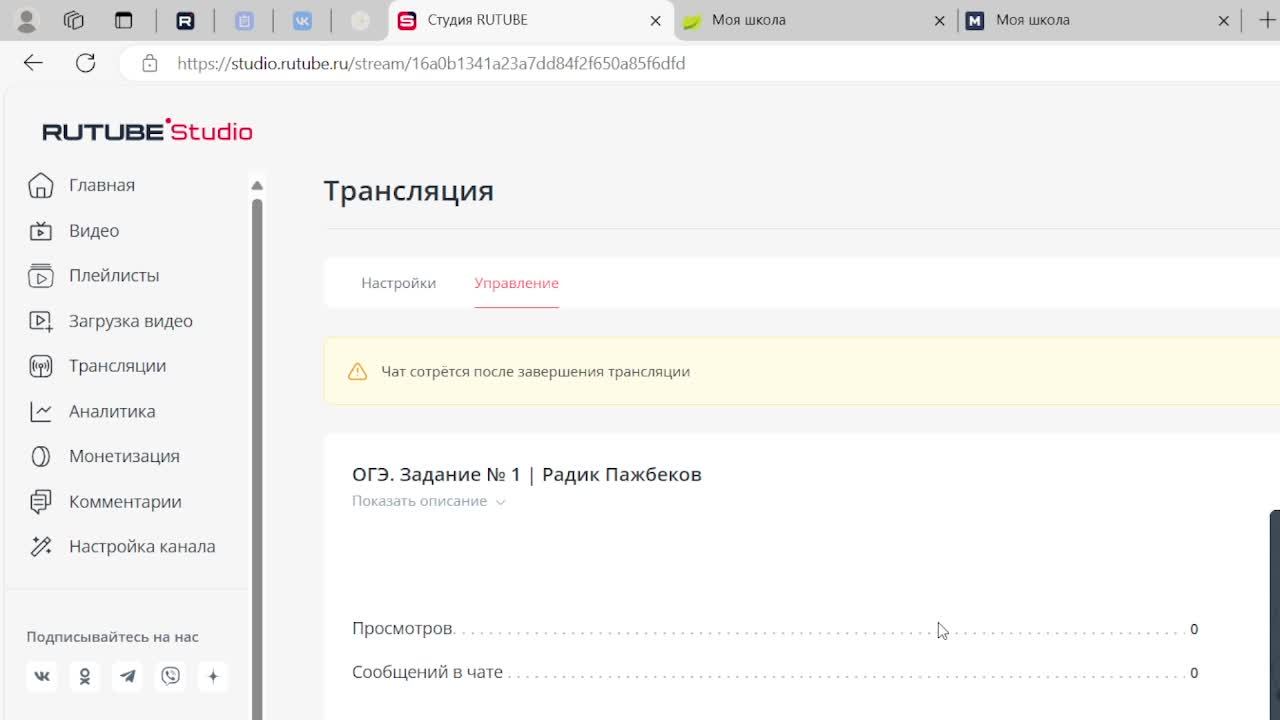
Task: Click the Трансляции broadcast icon
Action: coord(40,366)
